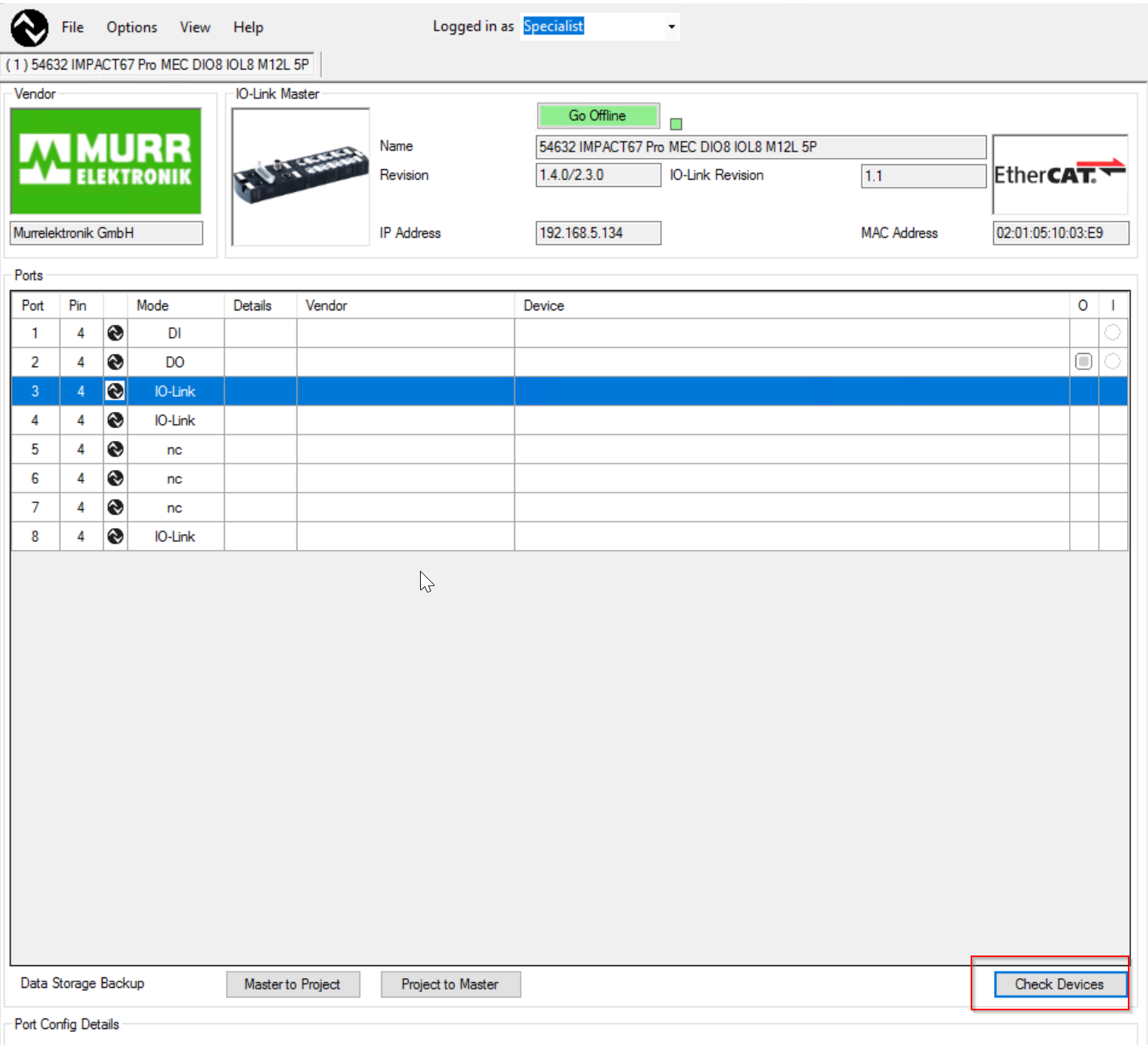Image resolution: width=1148 pixels, height=1045 pixels.
Task: Click the EtherCAT logo
Action: point(1060,174)
